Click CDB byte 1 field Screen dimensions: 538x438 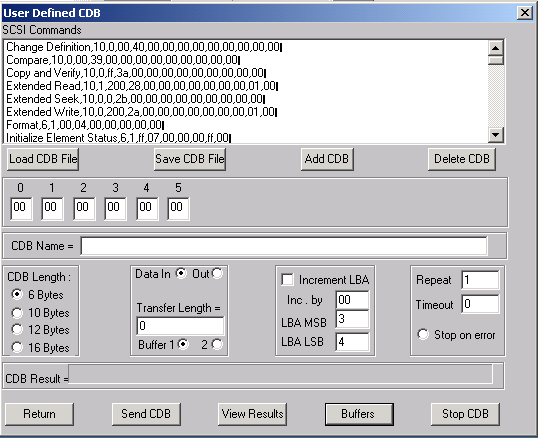click(52, 208)
